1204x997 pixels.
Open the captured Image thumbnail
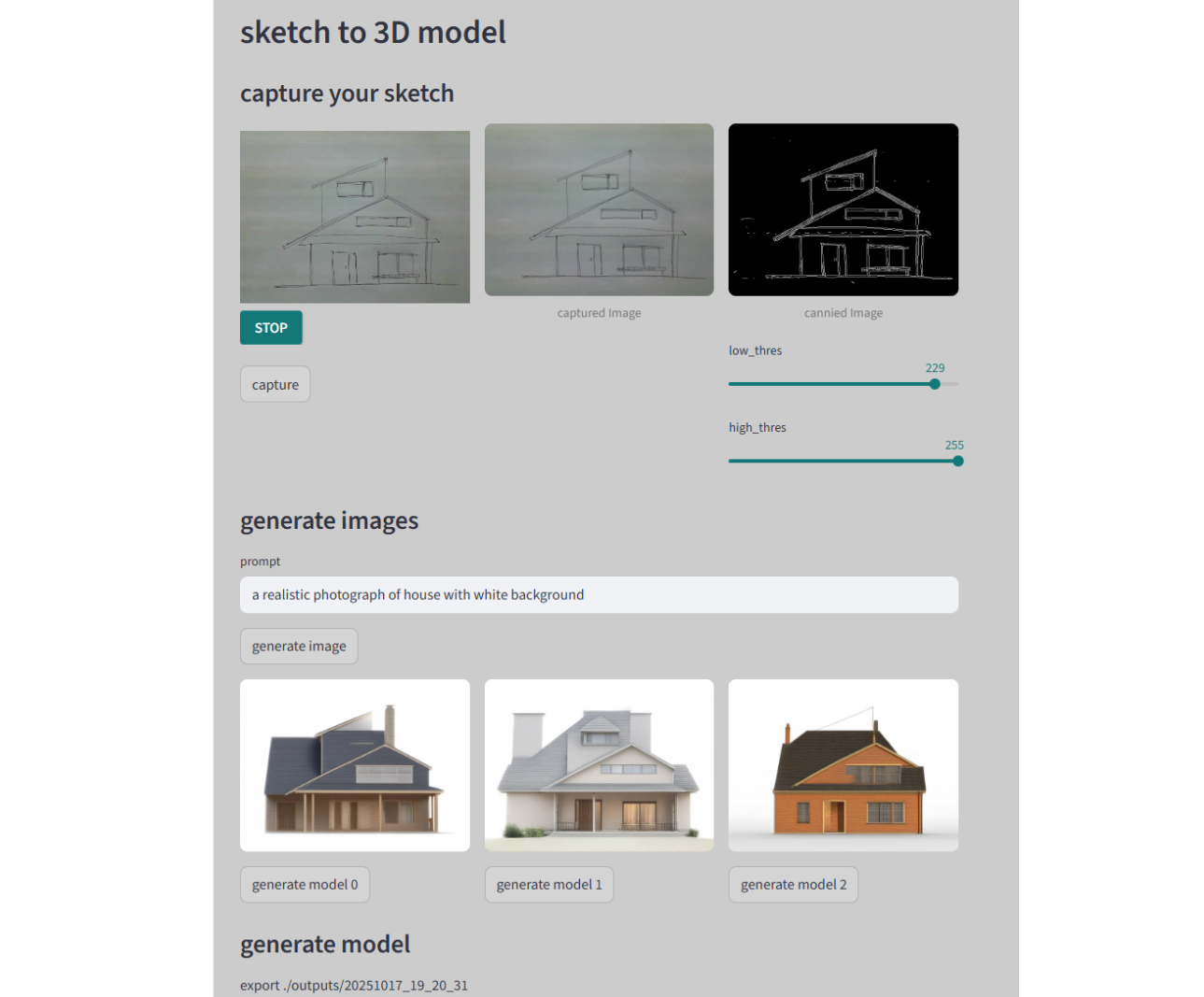click(x=599, y=209)
